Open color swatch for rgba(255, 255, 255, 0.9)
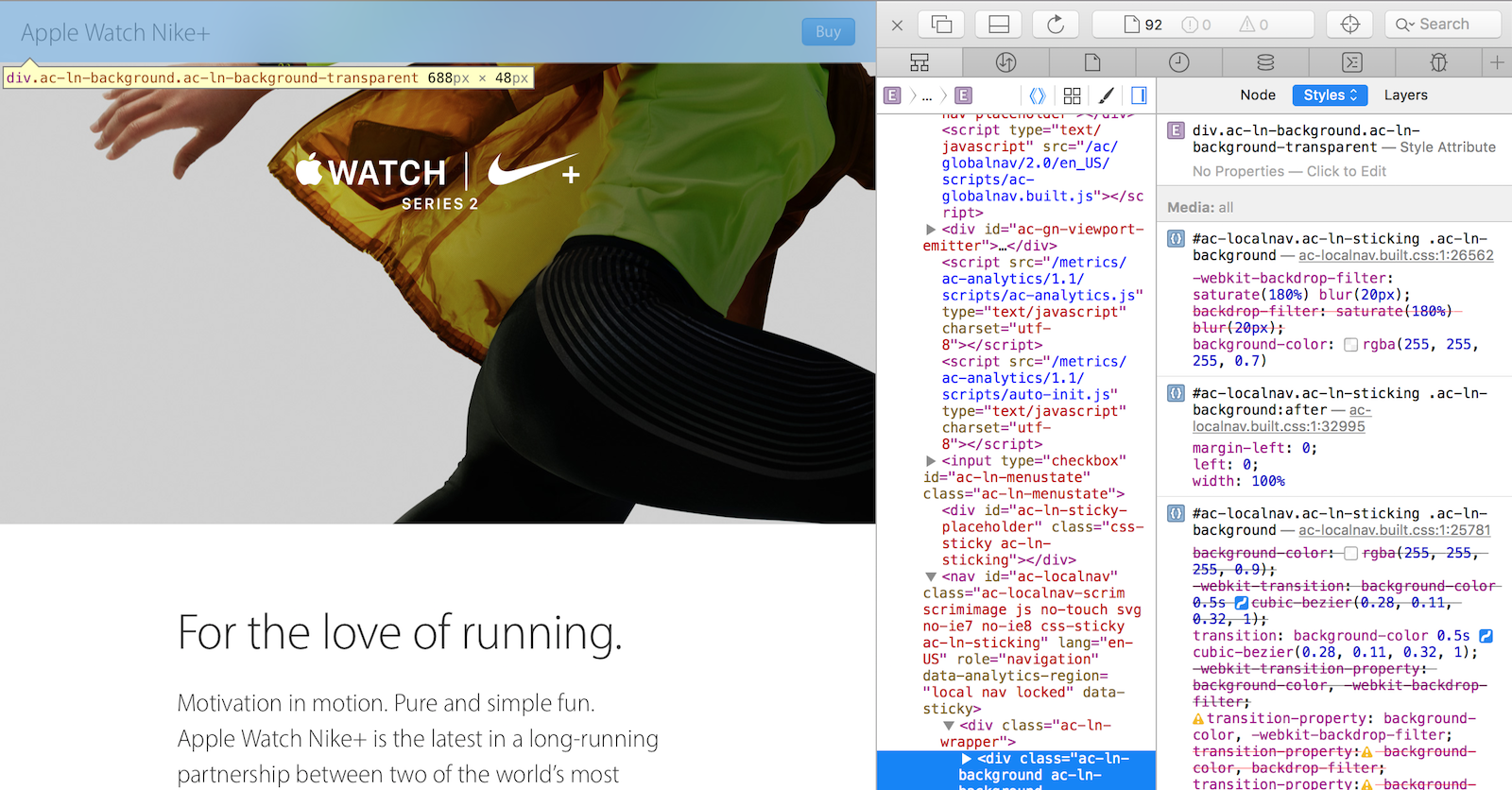Viewport: 1512px width, 790px height. 1350,553
